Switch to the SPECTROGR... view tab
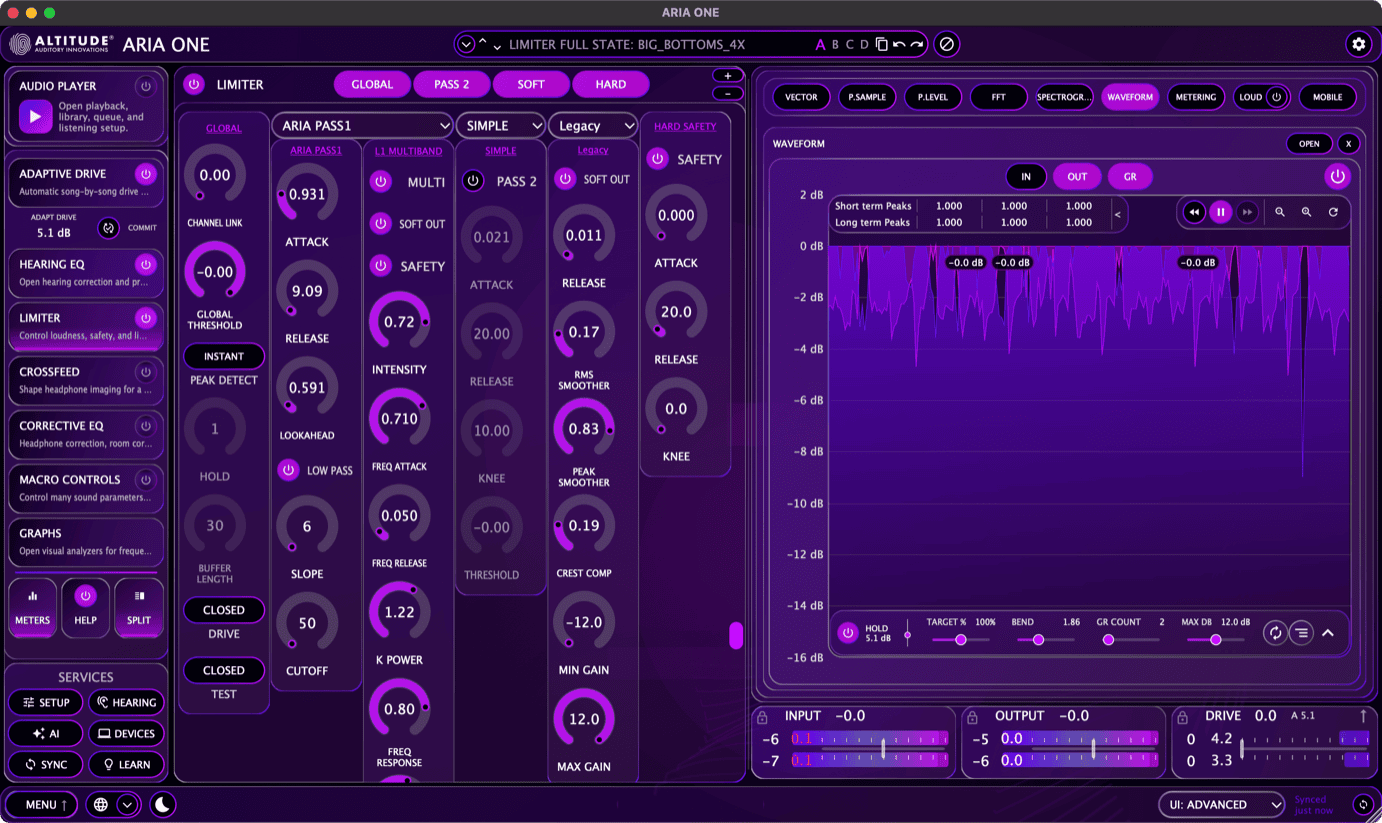Viewport: 1382px width, 823px height. point(1064,97)
